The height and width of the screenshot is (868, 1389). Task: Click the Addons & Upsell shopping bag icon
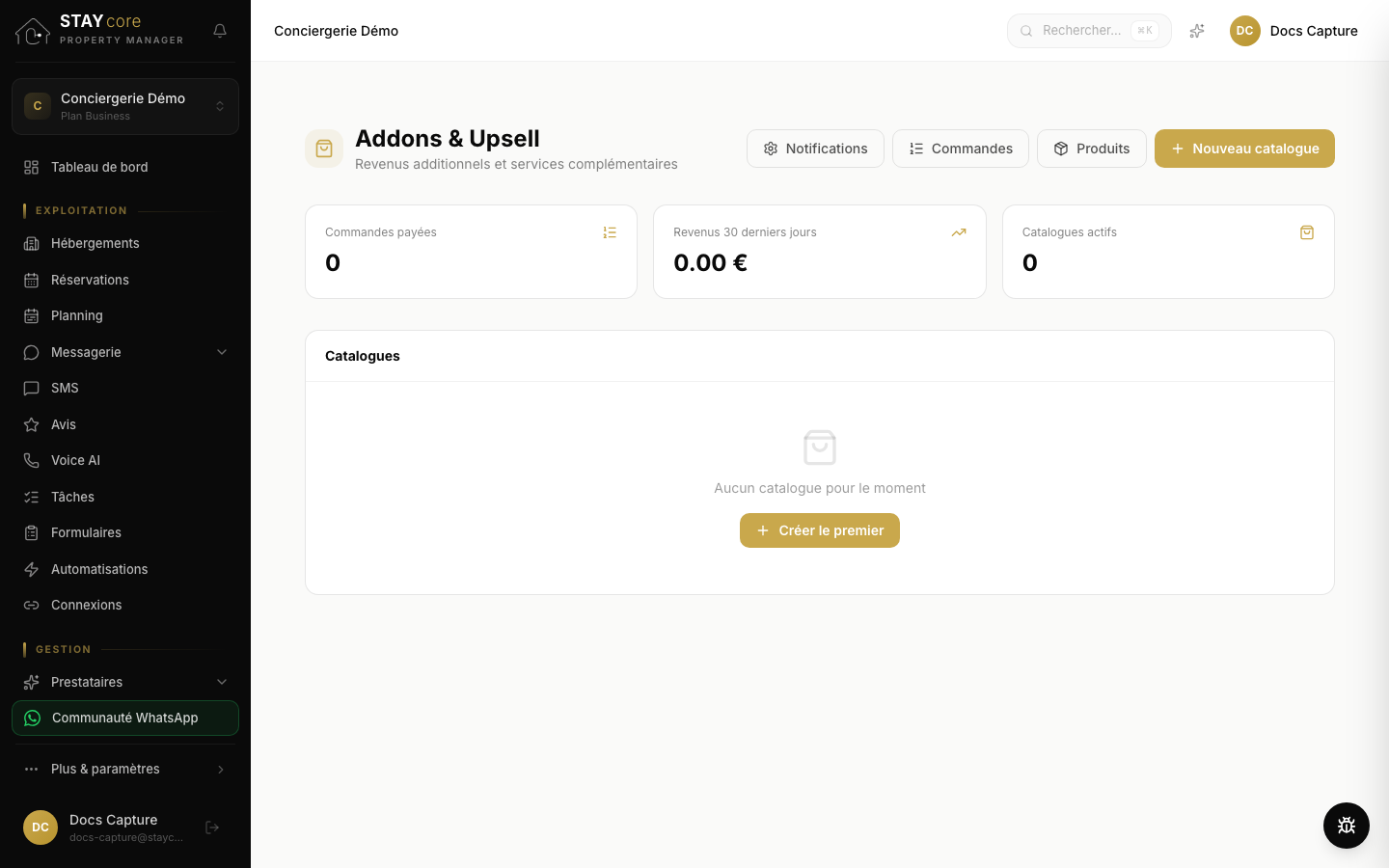(324, 149)
